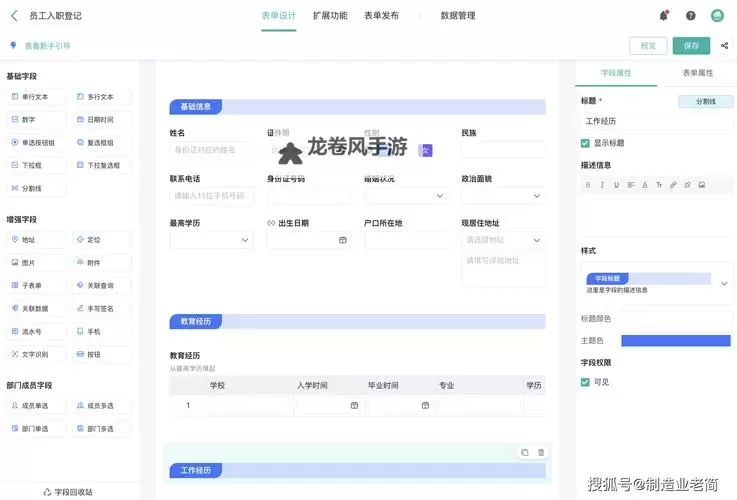Toggle the 可见 checkbox

click(x=585, y=382)
